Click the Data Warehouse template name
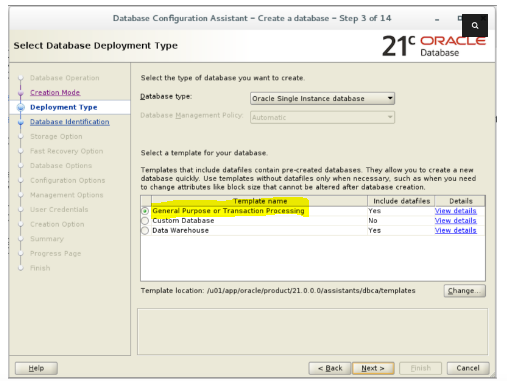 pyautogui.click(x=180, y=231)
